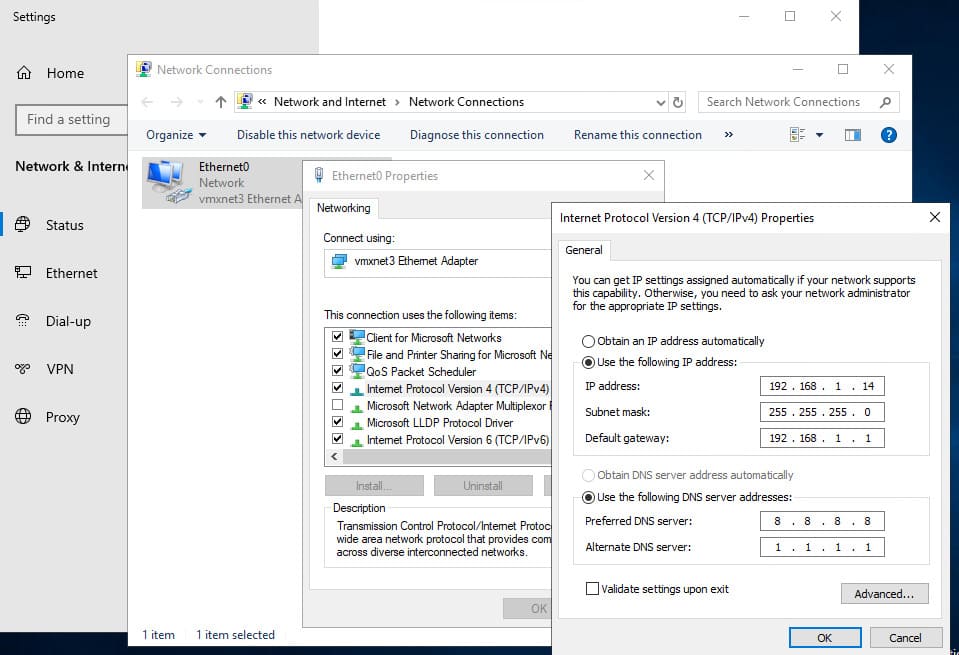
Task: Click Disable this network device
Action: [308, 135]
